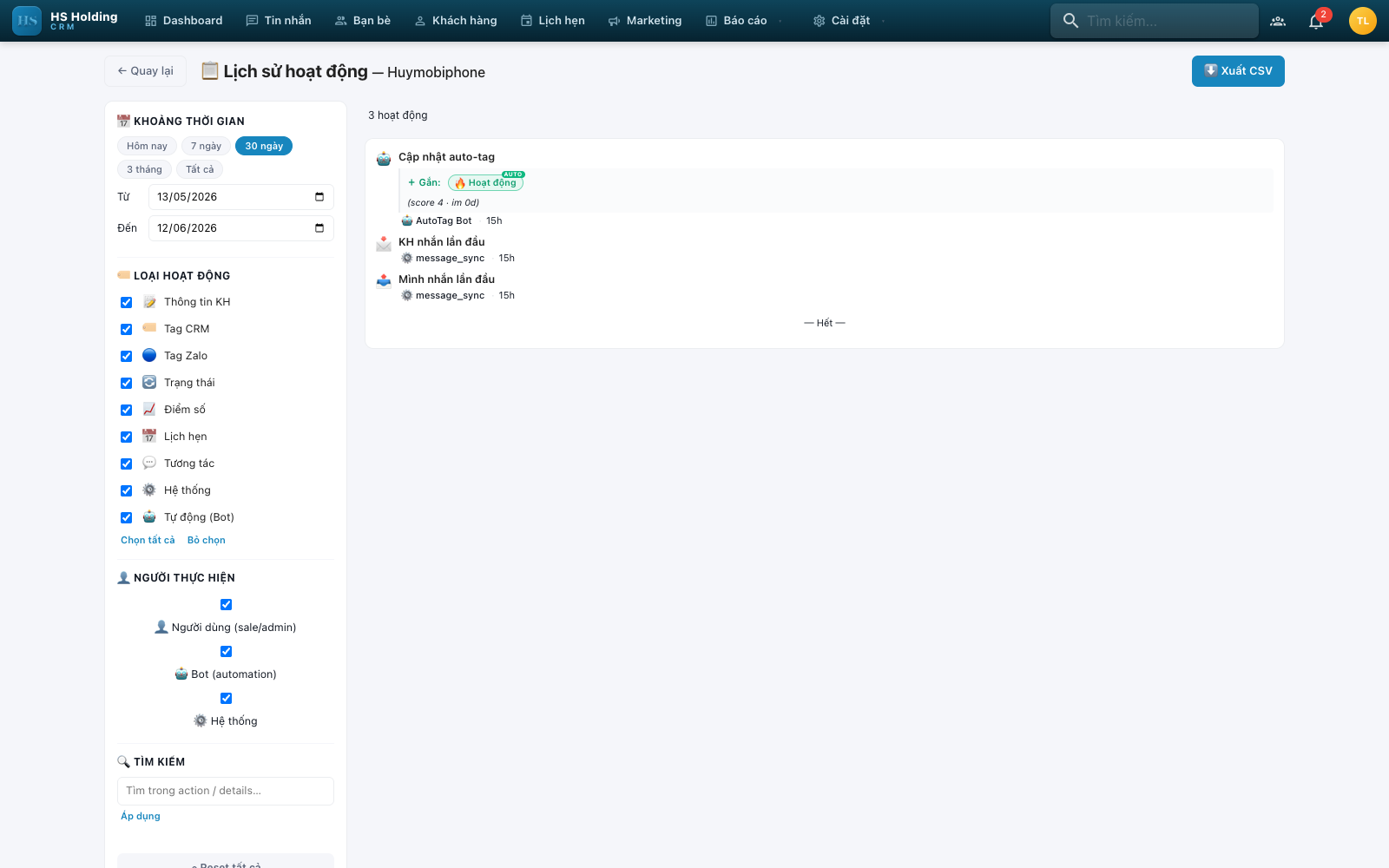Toggle the Hệ thống activity type checkbox
The image size is (1389, 868).
(126, 490)
